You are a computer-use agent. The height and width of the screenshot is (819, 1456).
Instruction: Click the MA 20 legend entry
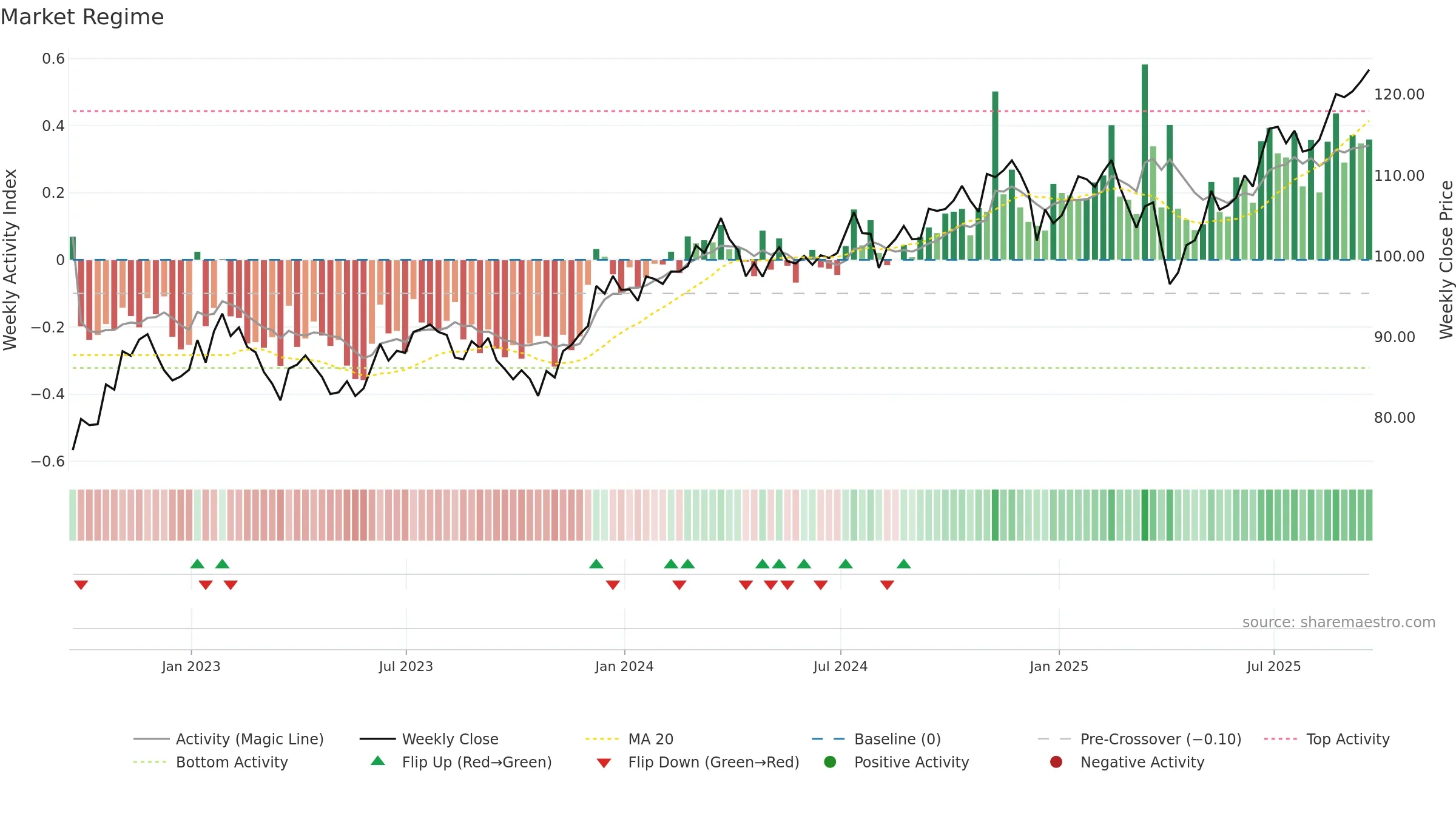pyautogui.click(x=629, y=739)
